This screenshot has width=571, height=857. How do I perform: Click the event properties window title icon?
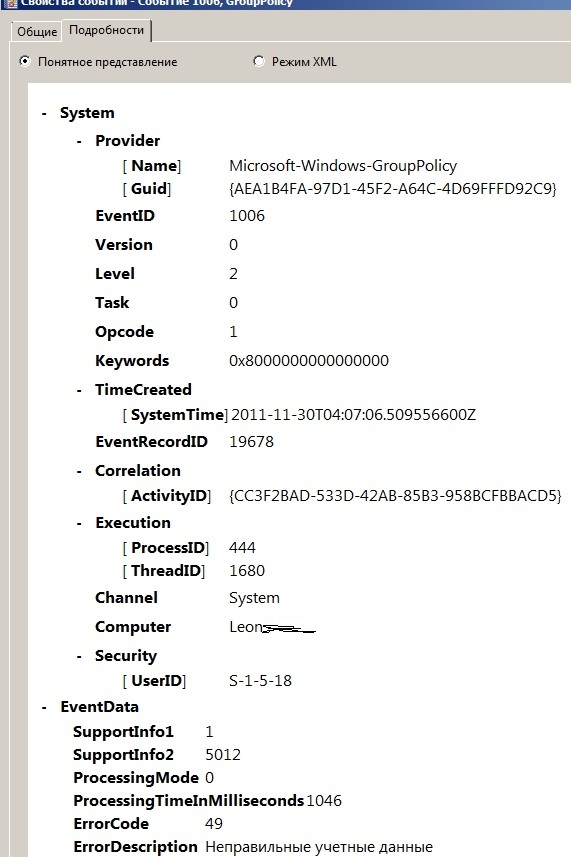pyautogui.click(x=10, y=3)
